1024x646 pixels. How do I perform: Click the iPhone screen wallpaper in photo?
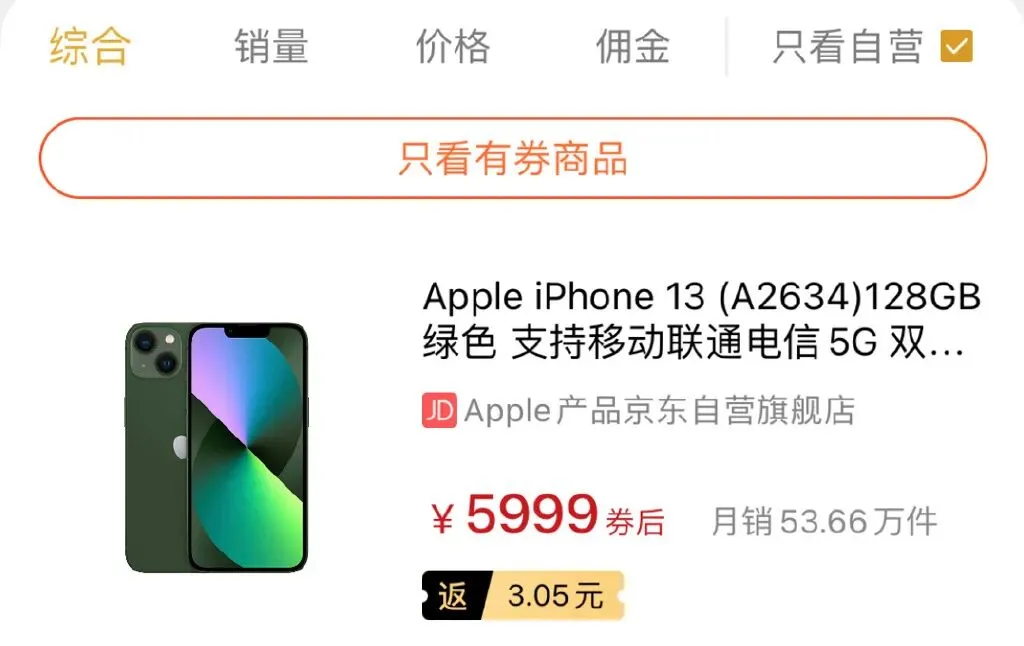click(x=248, y=447)
